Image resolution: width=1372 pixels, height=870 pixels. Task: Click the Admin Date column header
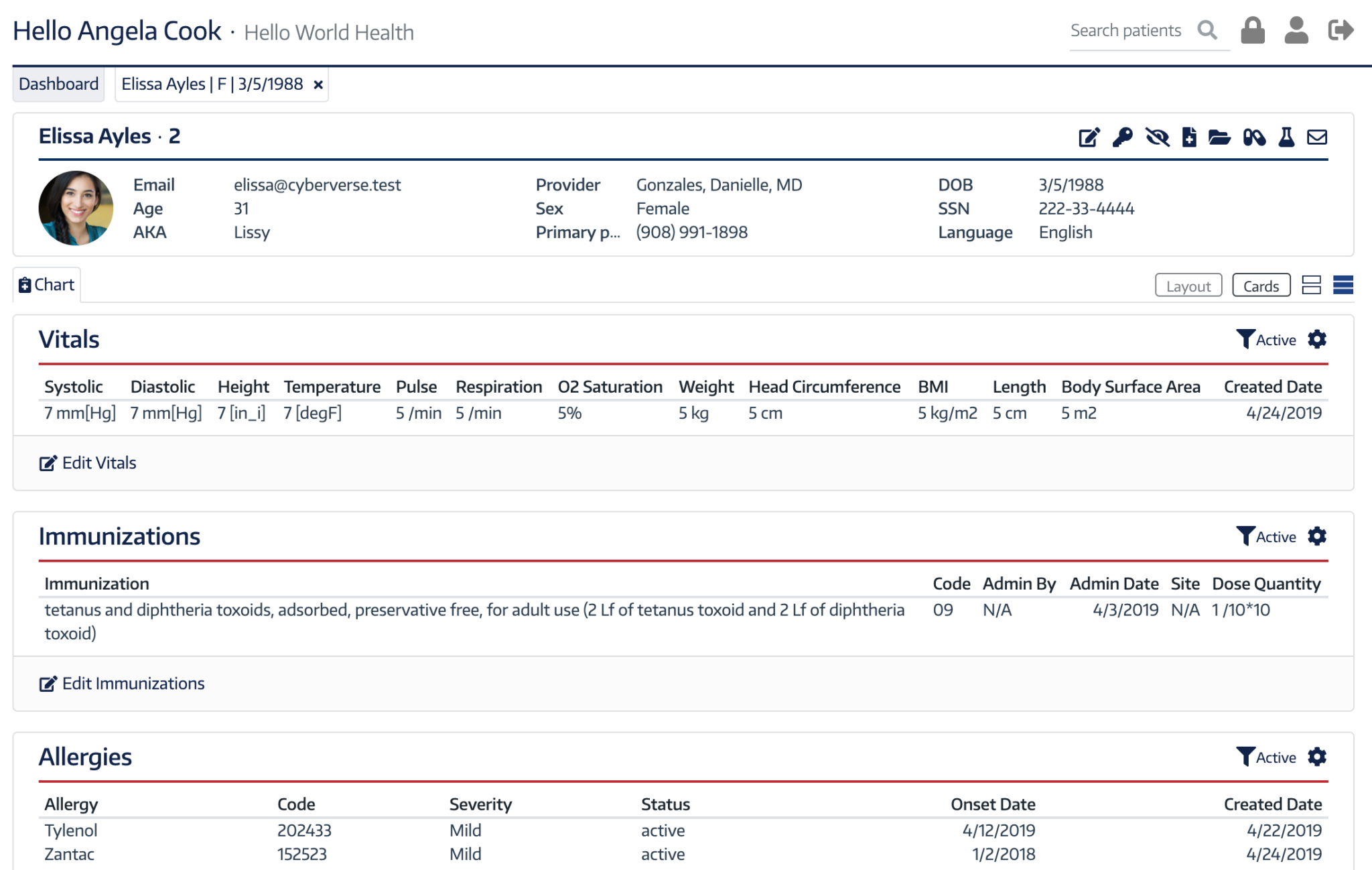1114,584
